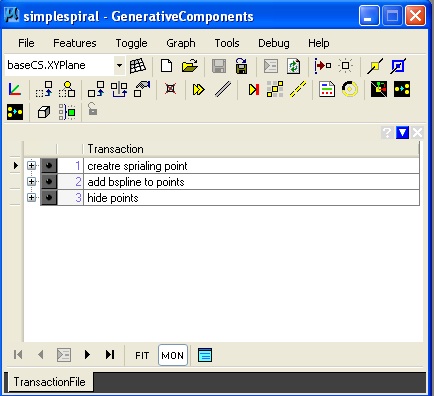Click the grid plane icon beside baseCS.XYPlane
434x396 pixels.
click(138, 66)
